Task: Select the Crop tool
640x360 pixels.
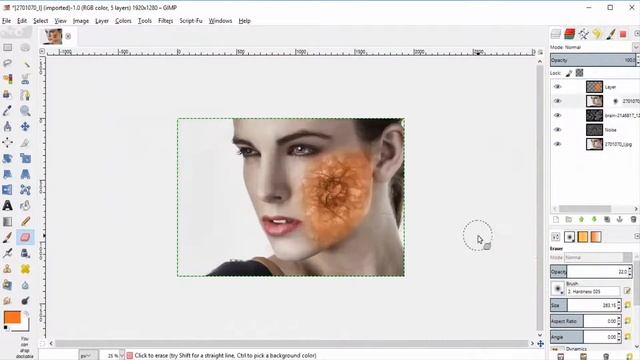Action: (25, 142)
